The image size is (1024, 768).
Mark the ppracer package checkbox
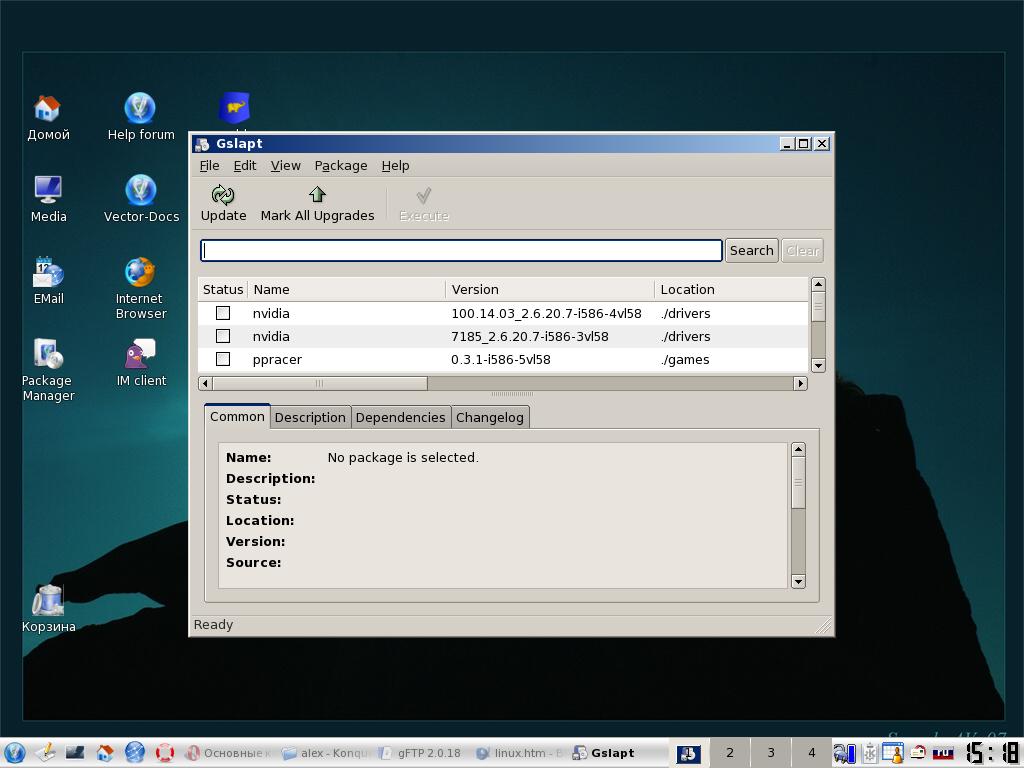click(223, 359)
